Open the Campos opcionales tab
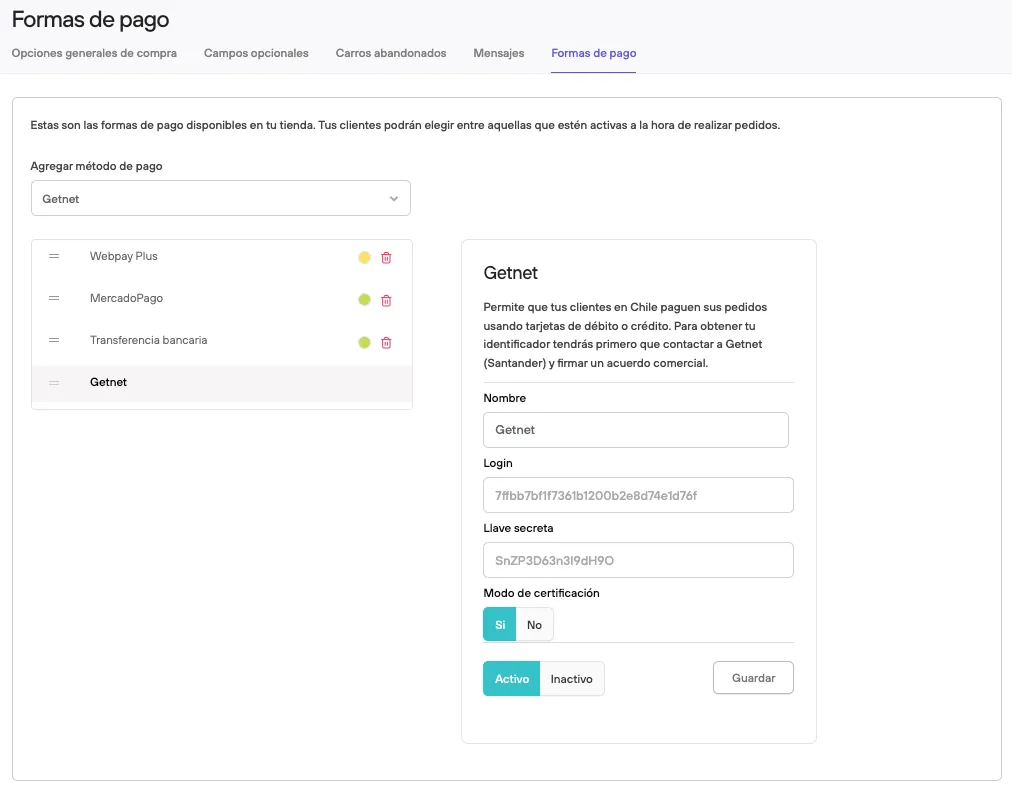Image resolution: width=1012 pixels, height=790 pixels. 256,53
